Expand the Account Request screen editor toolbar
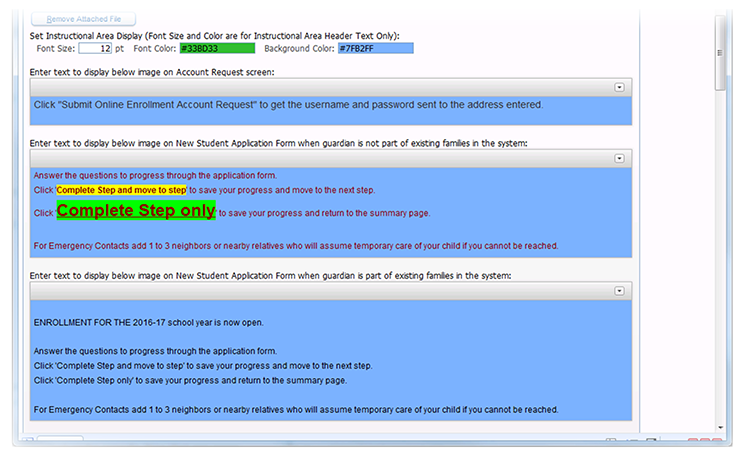Screen dimensions: 750x459 click(x=619, y=87)
